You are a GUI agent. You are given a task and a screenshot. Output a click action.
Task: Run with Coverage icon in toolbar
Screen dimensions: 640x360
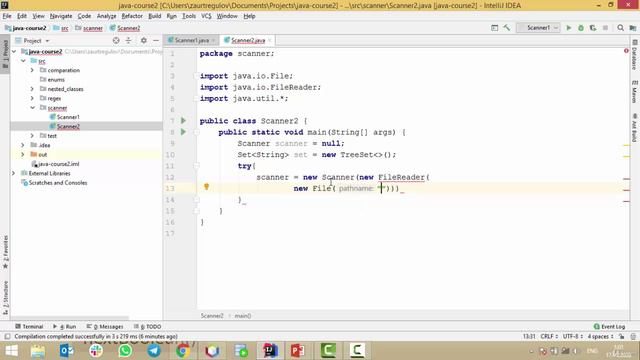[593, 28]
